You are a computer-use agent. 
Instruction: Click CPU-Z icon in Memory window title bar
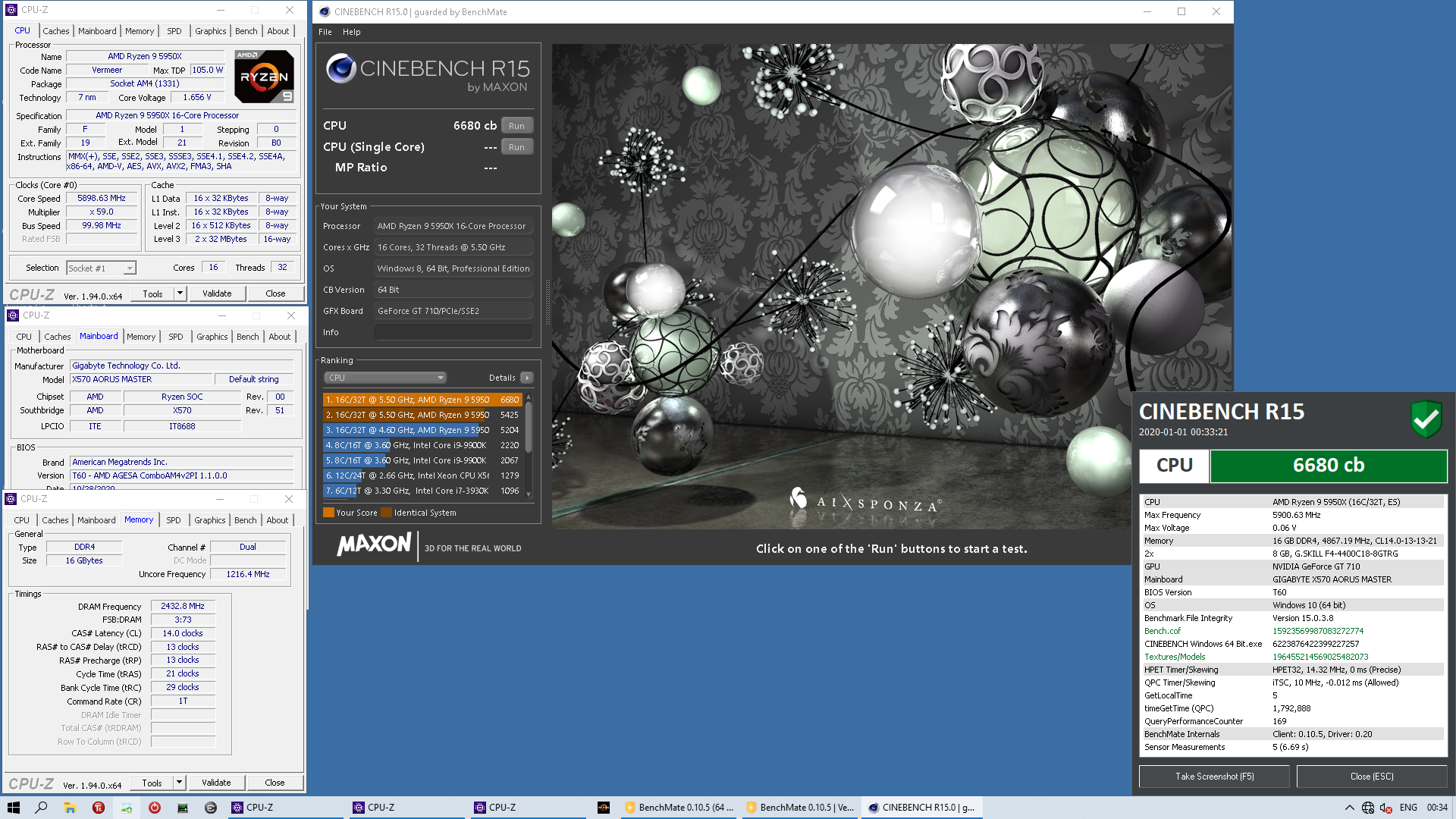(11, 499)
